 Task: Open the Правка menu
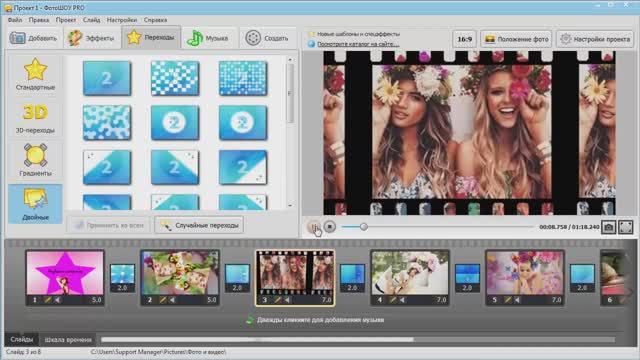(x=39, y=20)
